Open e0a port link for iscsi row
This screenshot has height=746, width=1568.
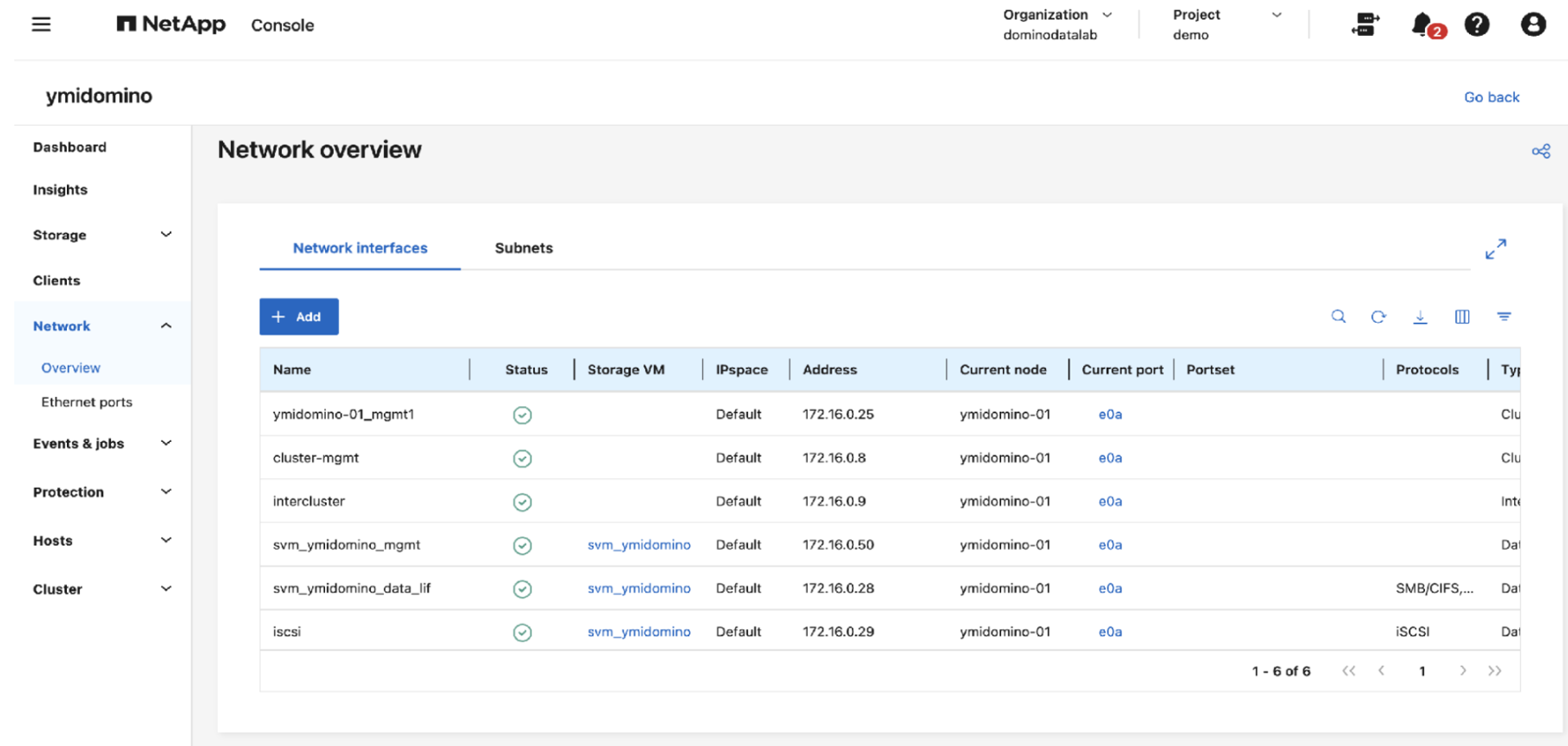tap(1110, 632)
